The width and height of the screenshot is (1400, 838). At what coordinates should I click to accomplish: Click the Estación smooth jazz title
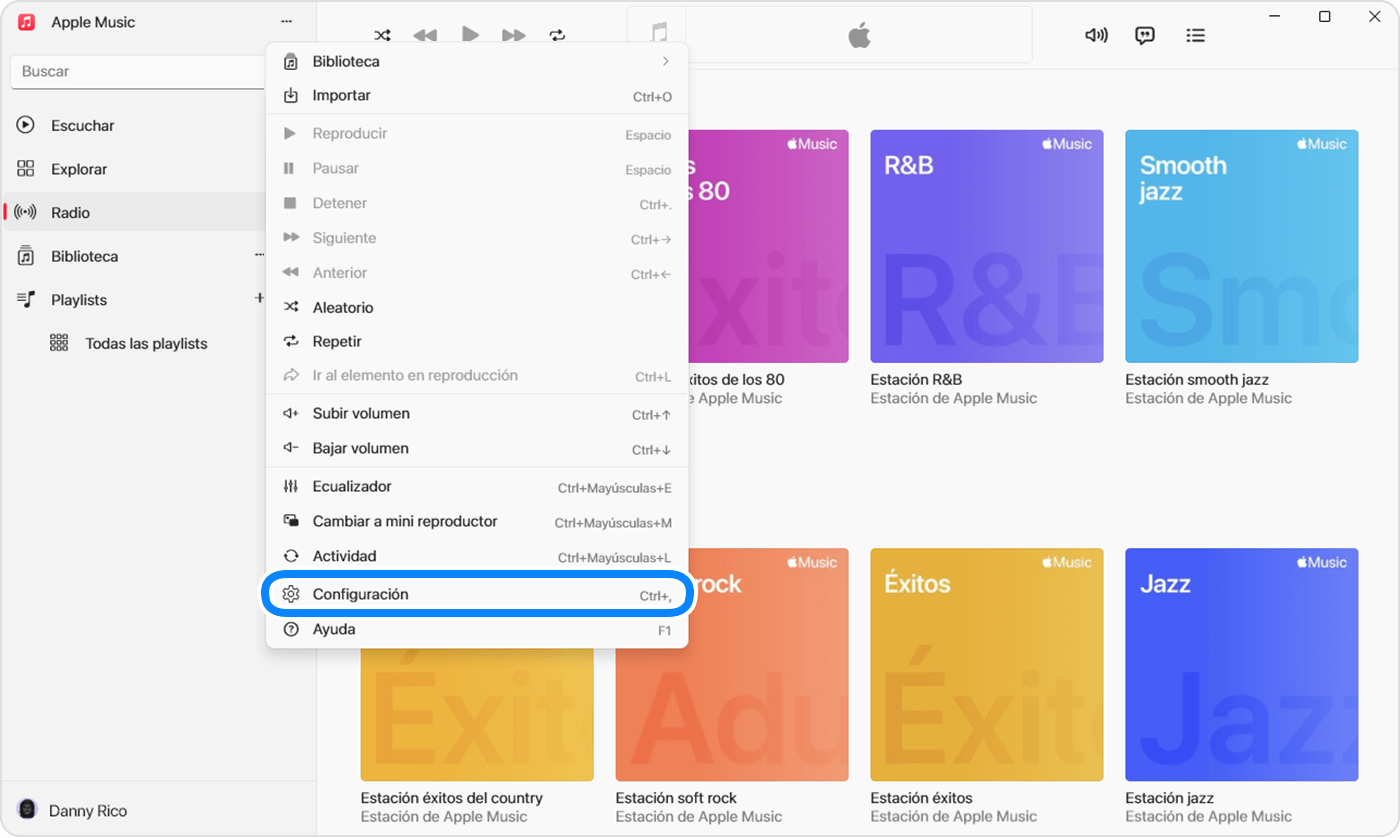click(1197, 380)
